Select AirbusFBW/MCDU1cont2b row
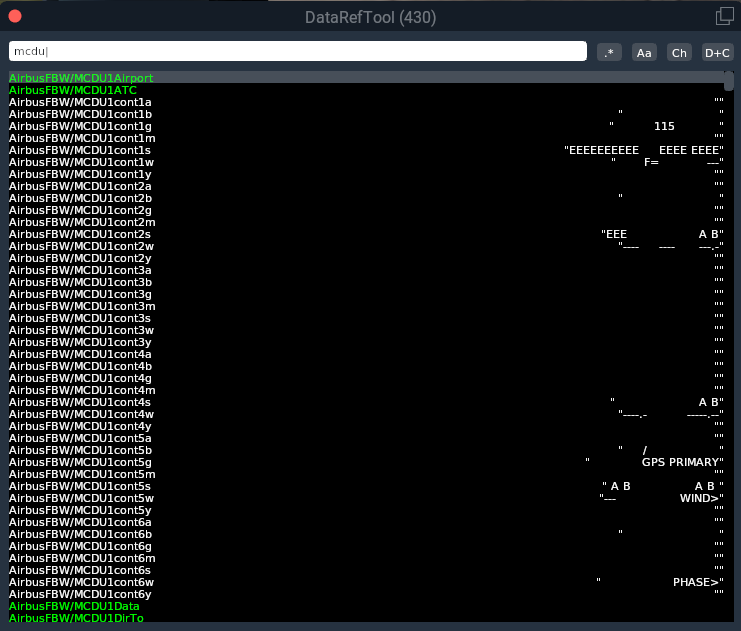 coord(366,198)
